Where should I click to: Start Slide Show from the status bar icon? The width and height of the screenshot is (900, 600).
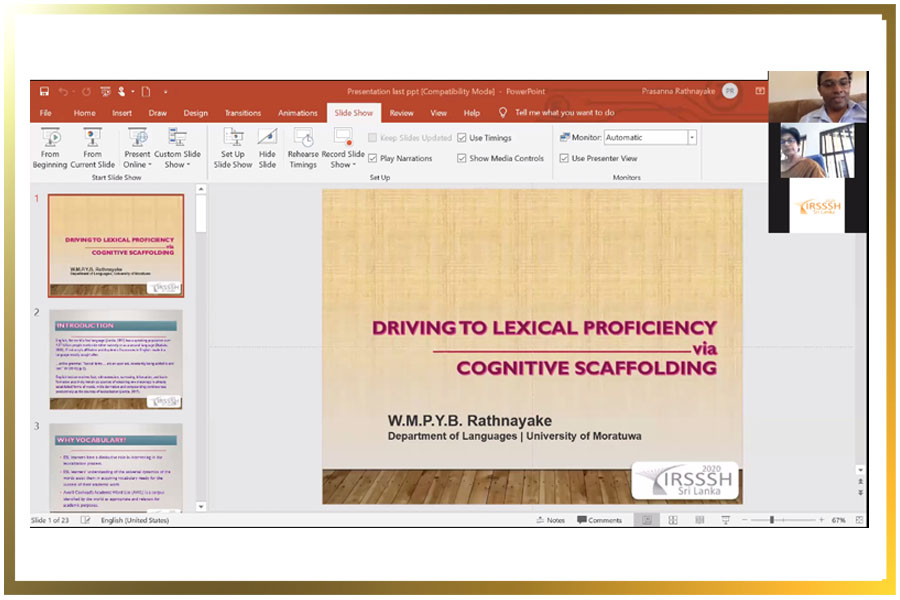click(726, 520)
